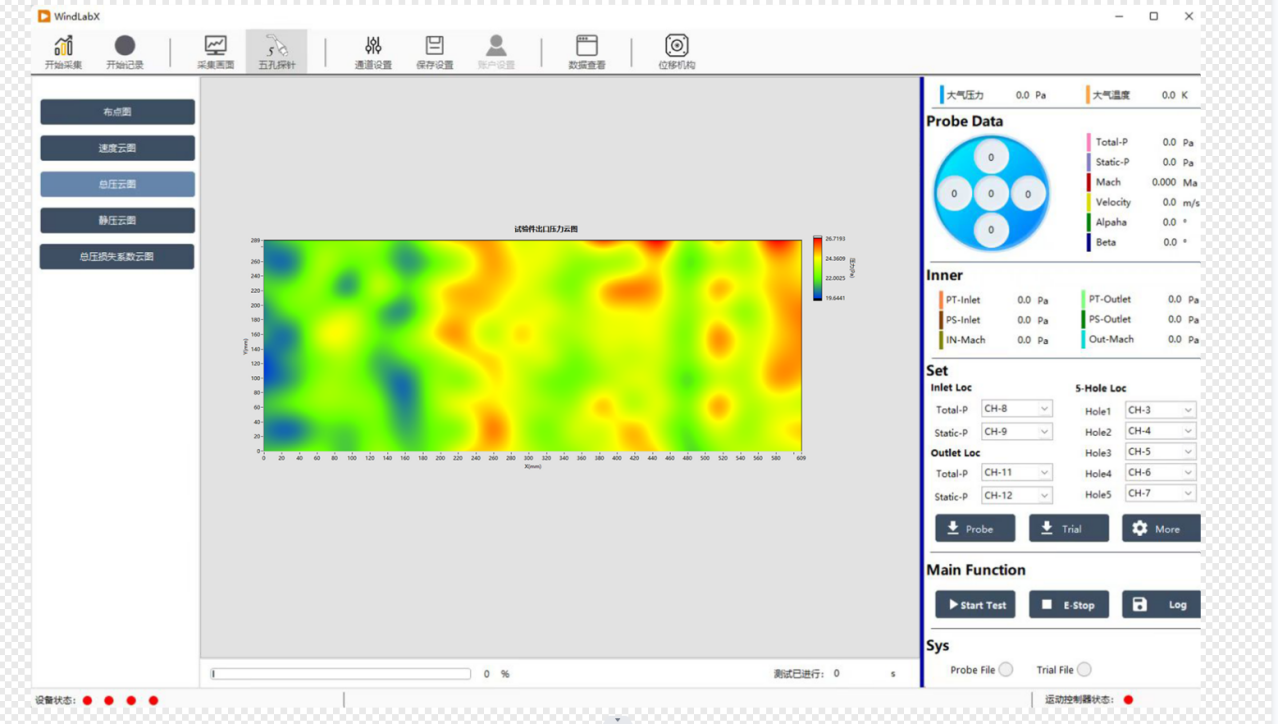Image resolution: width=1278 pixels, height=724 pixels.
Task: Click the first red dot after 设备状态
Action: (87, 700)
